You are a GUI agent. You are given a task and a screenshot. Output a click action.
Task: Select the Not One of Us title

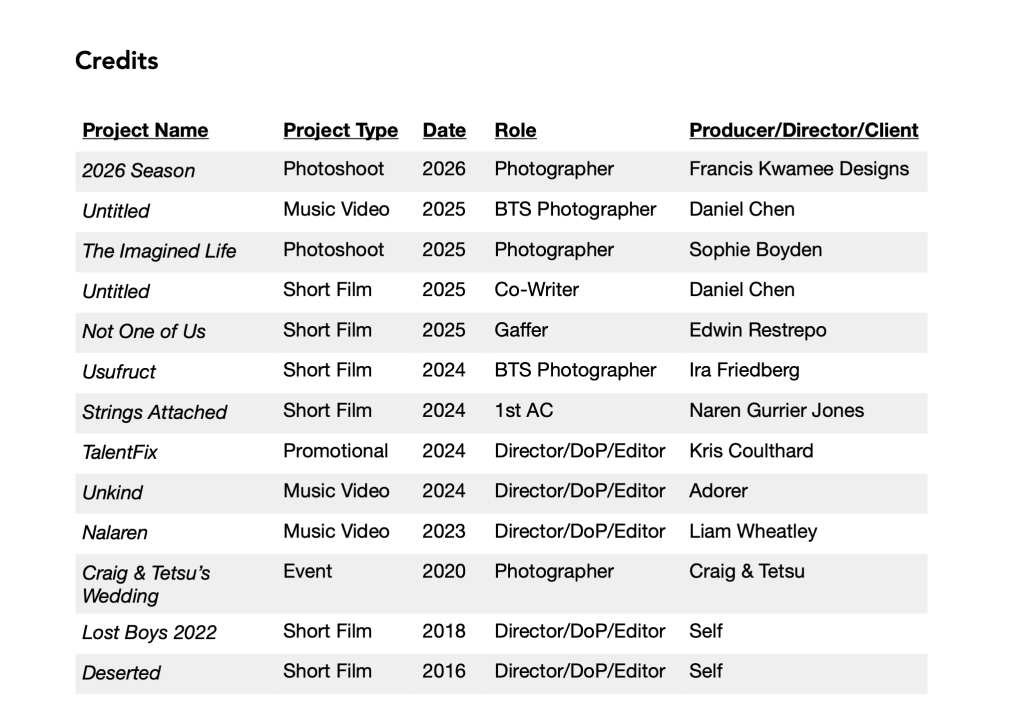click(143, 331)
